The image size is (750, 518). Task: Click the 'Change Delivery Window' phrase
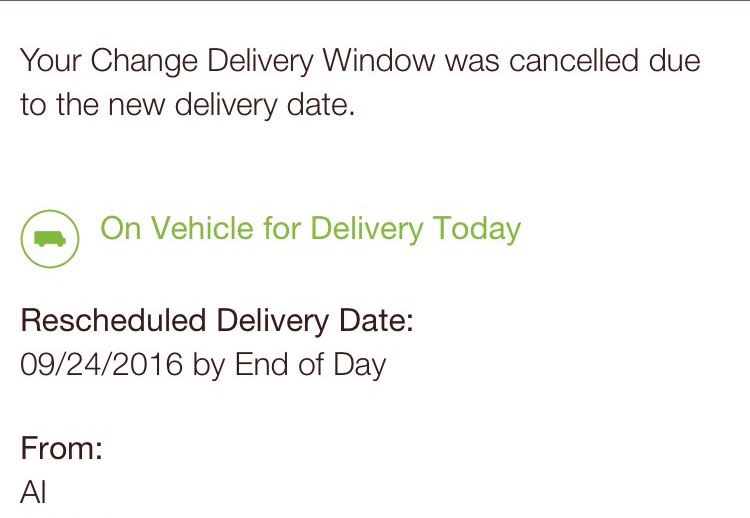[263, 61]
